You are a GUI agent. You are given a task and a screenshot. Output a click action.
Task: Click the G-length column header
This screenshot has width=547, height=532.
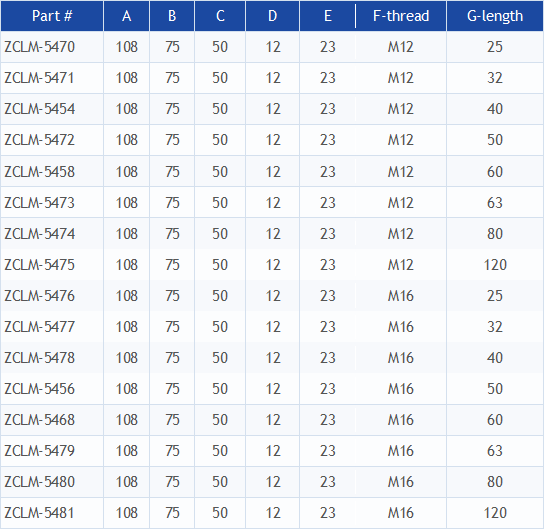[x=495, y=16]
